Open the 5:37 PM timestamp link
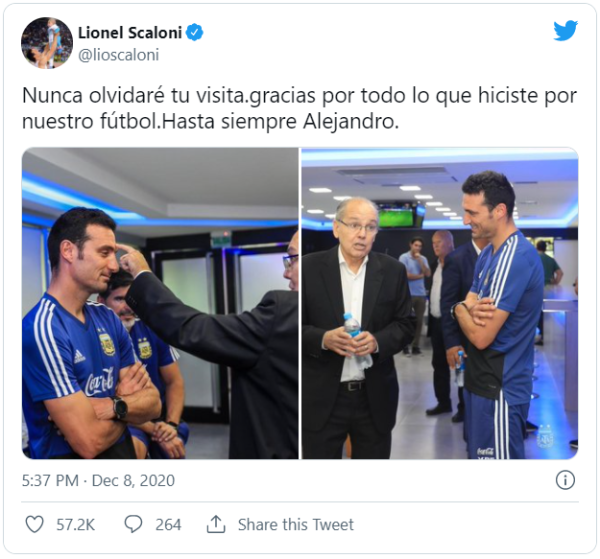Image resolution: width=600 pixels, height=559 pixels. click(50, 481)
